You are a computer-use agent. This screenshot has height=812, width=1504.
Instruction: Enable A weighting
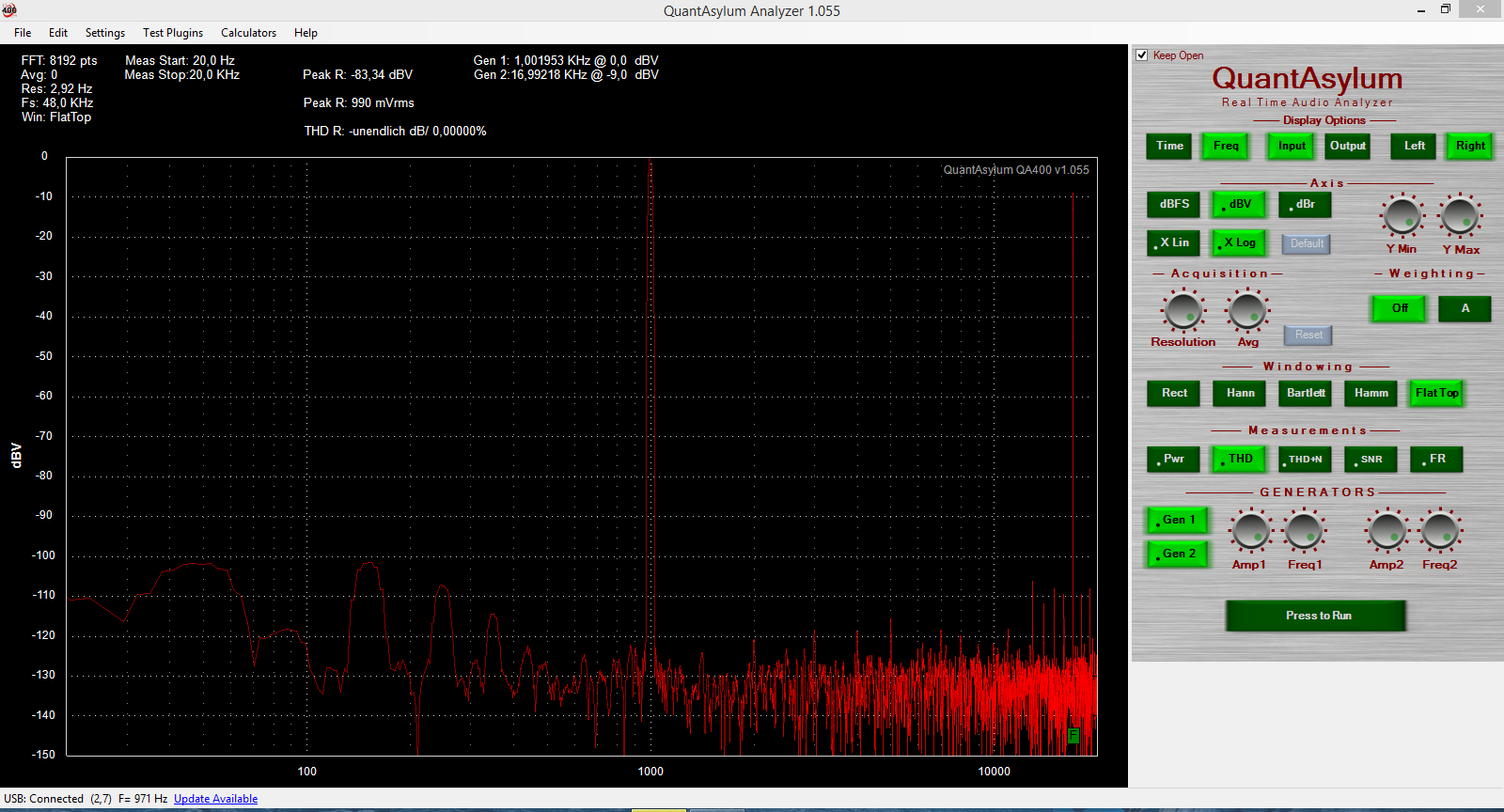tap(1465, 308)
